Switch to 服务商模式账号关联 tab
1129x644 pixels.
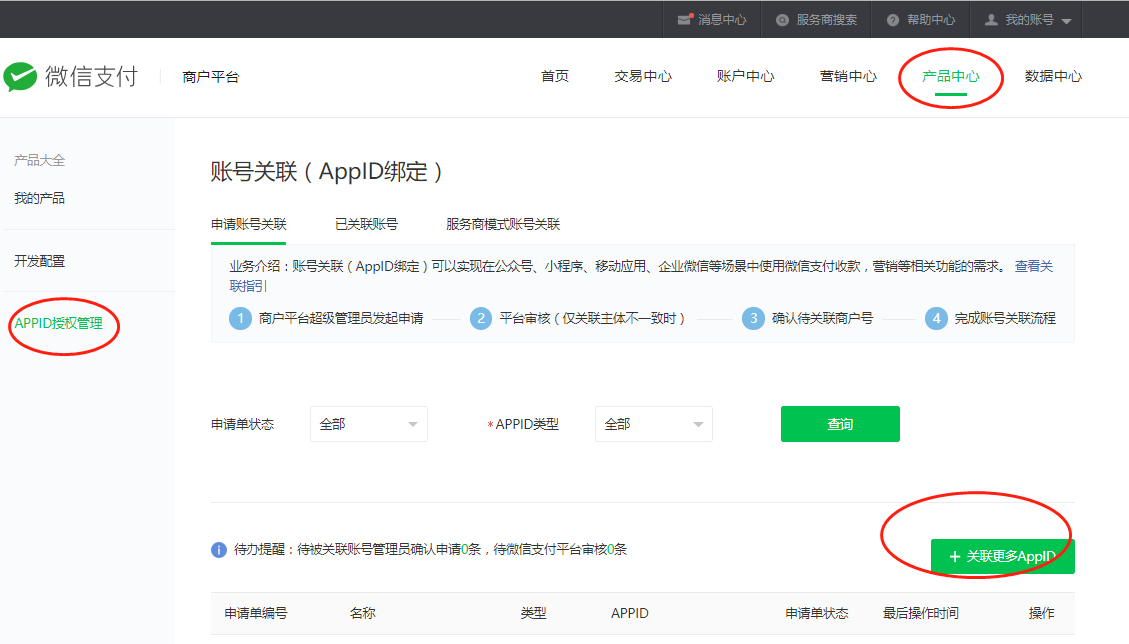502,224
